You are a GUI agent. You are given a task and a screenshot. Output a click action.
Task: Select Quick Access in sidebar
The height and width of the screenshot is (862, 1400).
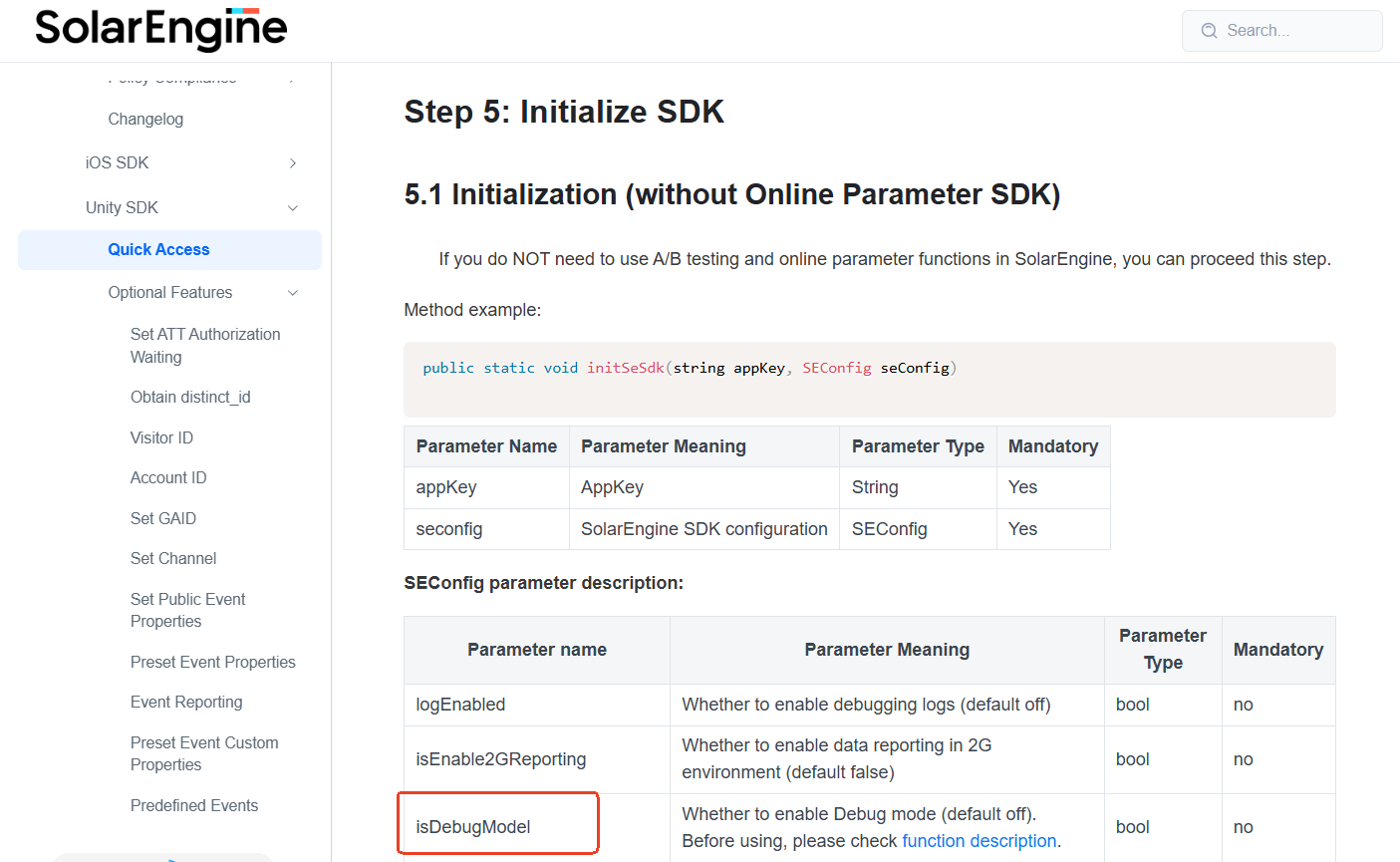[x=158, y=250]
